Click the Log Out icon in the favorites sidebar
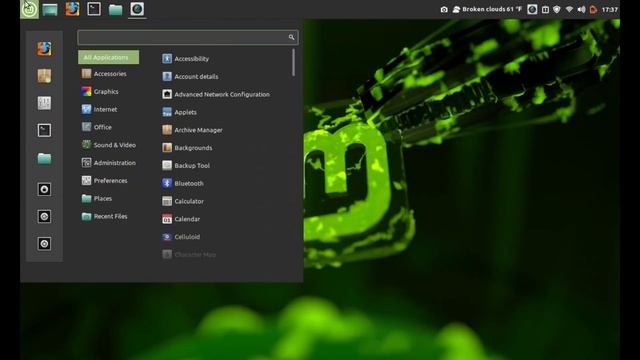The height and width of the screenshot is (360, 640). click(x=44, y=216)
